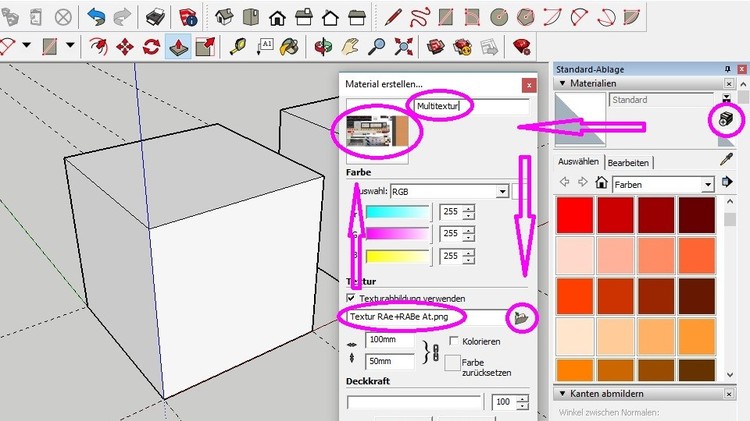Select the Pan hand tool
Viewport: 750px width, 421px height.
coord(350,47)
